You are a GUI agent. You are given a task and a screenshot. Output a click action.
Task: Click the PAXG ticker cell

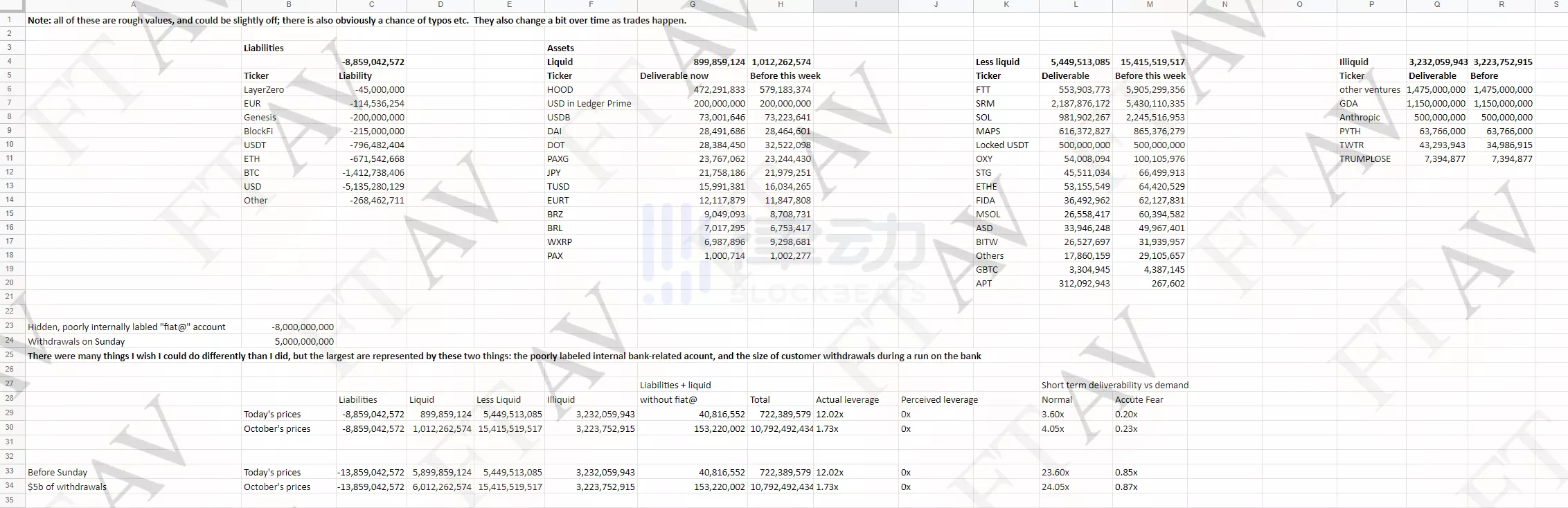coord(558,158)
